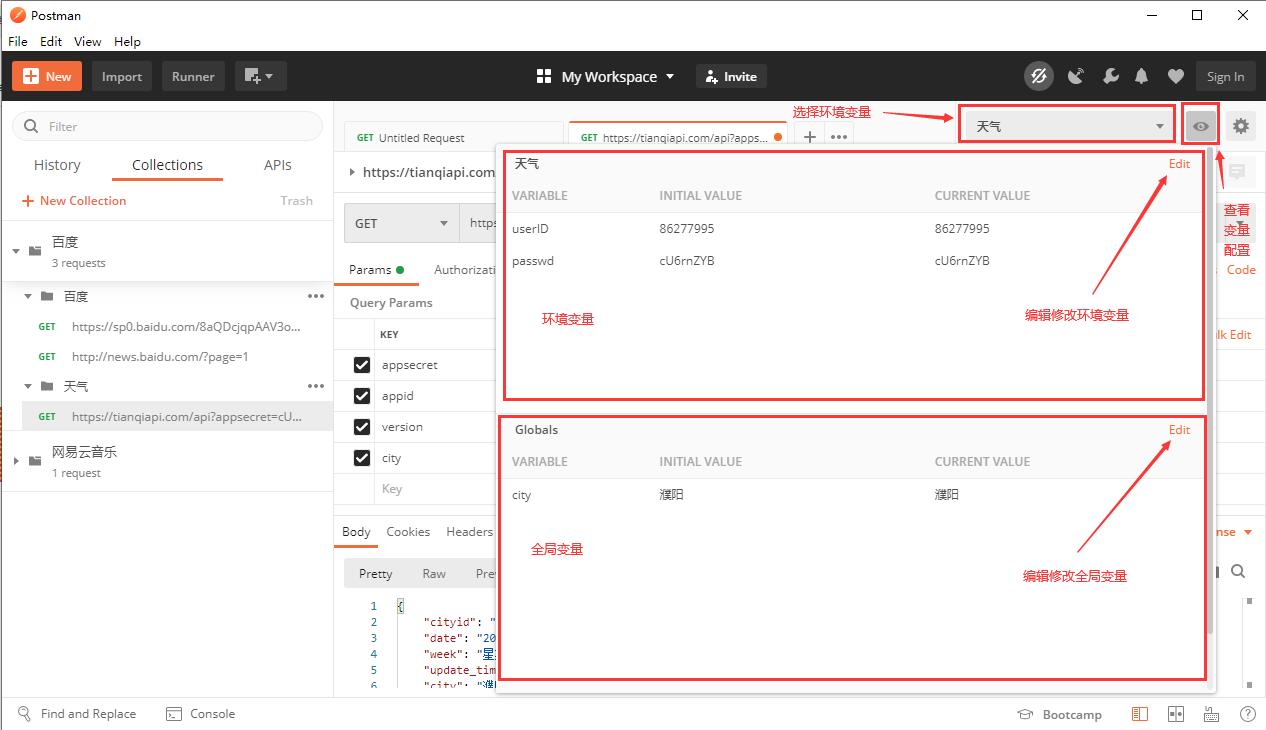Click Edit for Globals variables
The width and height of the screenshot is (1266, 730).
pos(1180,429)
